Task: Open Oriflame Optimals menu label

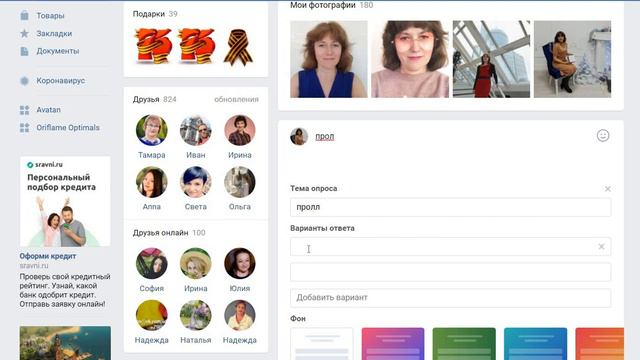Action: (68, 128)
